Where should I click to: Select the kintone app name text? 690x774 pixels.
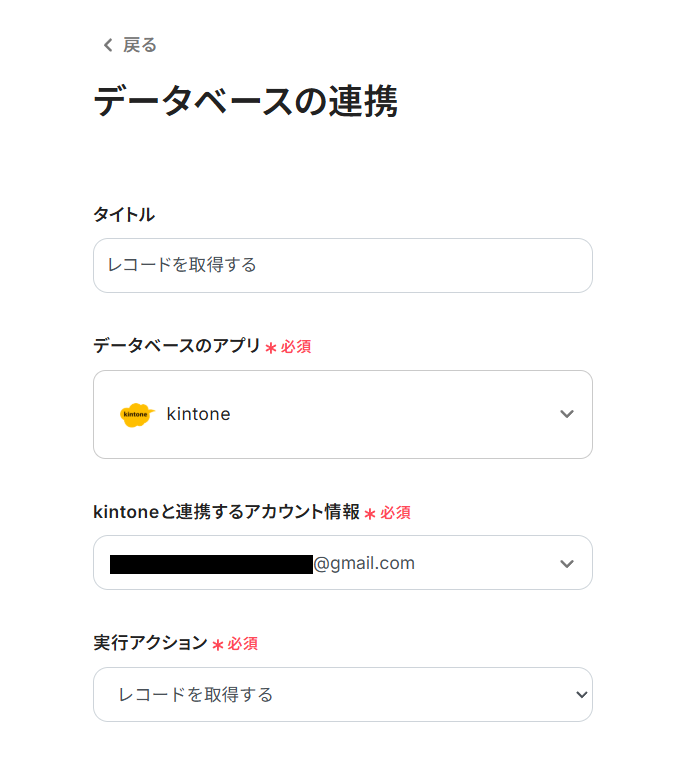click(x=198, y=414)
